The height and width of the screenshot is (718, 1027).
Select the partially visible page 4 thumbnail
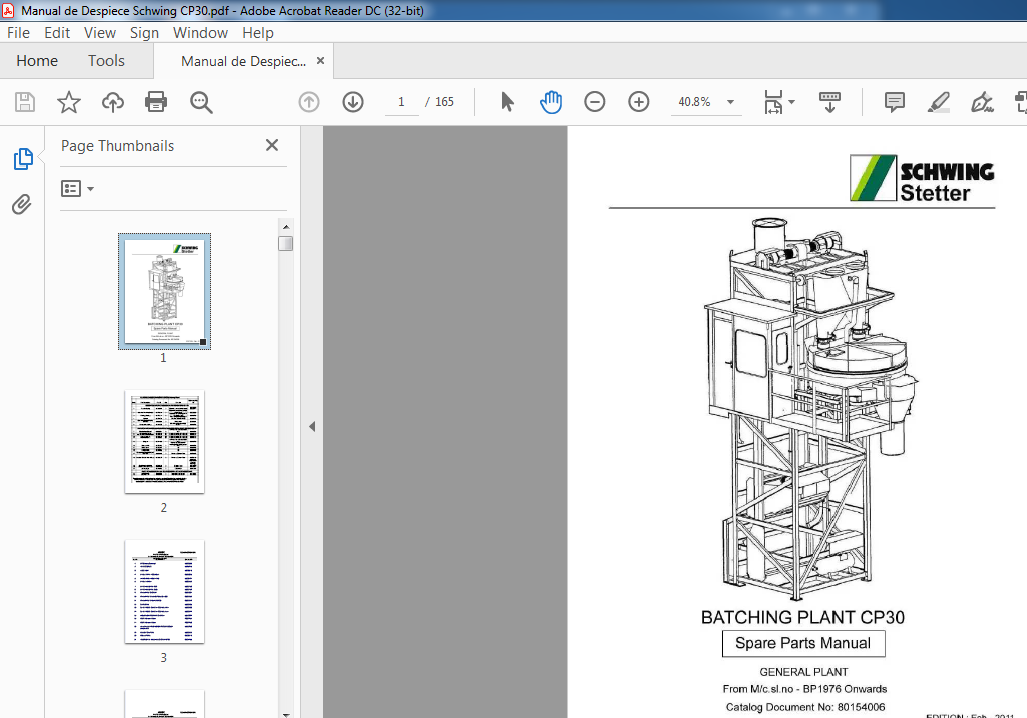164,704
